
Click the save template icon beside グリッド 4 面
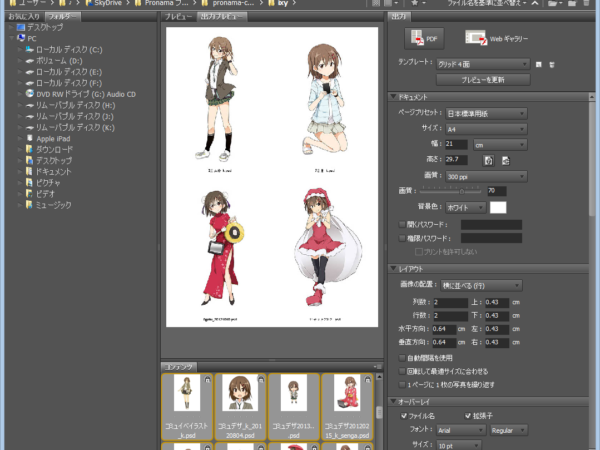539,64
